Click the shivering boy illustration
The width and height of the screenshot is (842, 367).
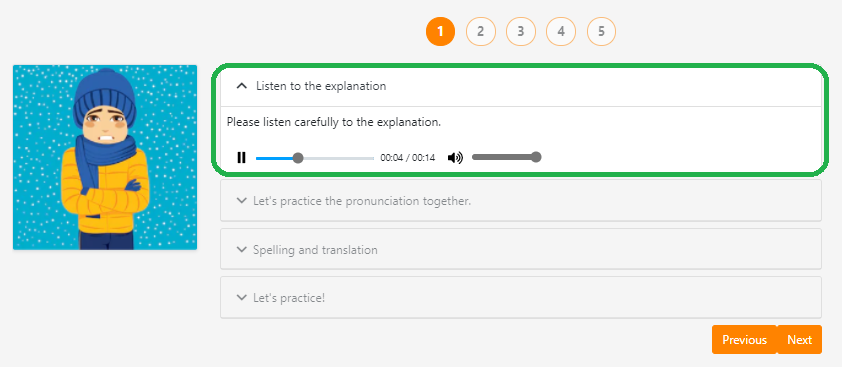(105, 157)
